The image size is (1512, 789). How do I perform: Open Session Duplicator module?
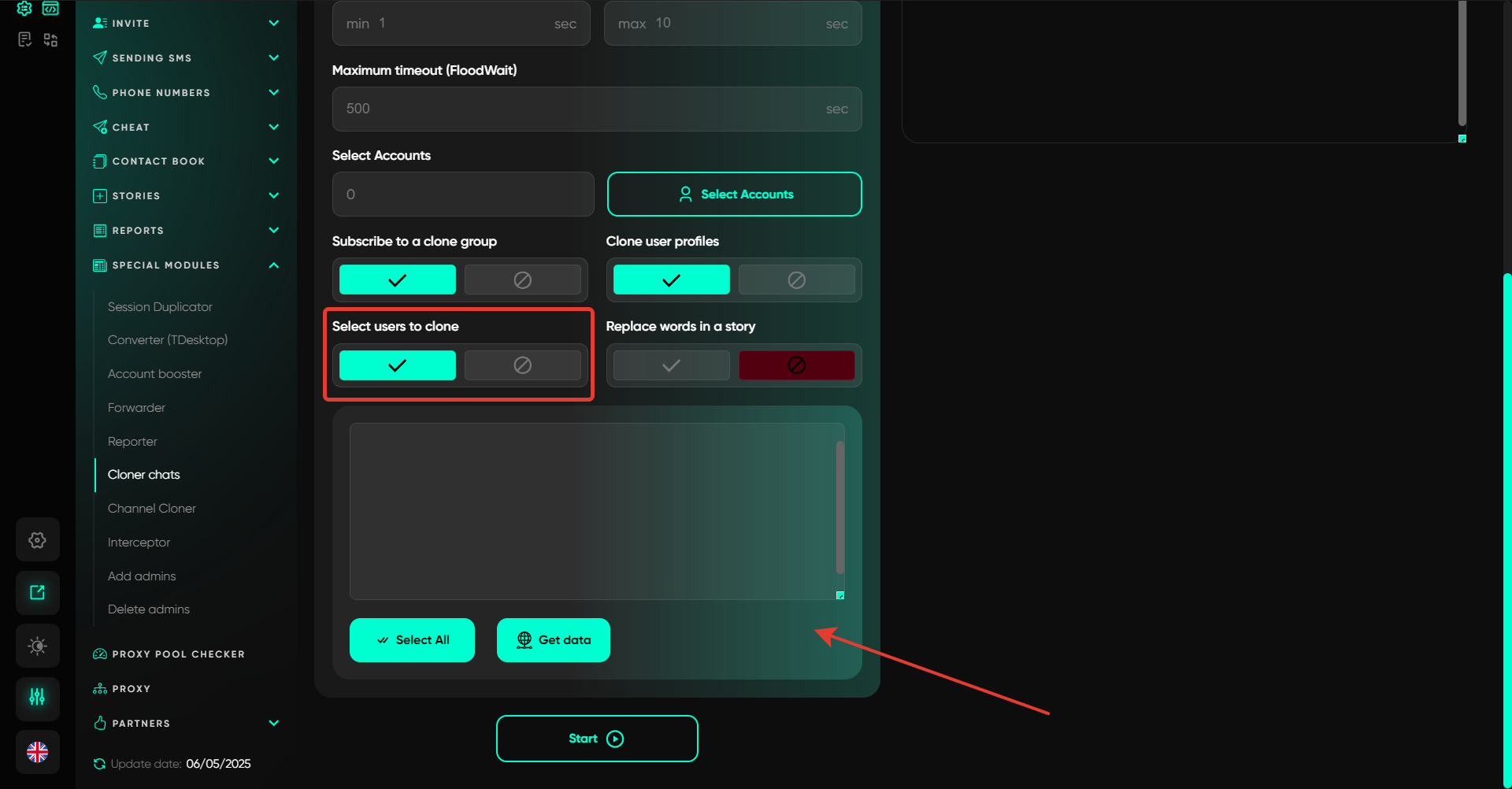click(160, 307)
